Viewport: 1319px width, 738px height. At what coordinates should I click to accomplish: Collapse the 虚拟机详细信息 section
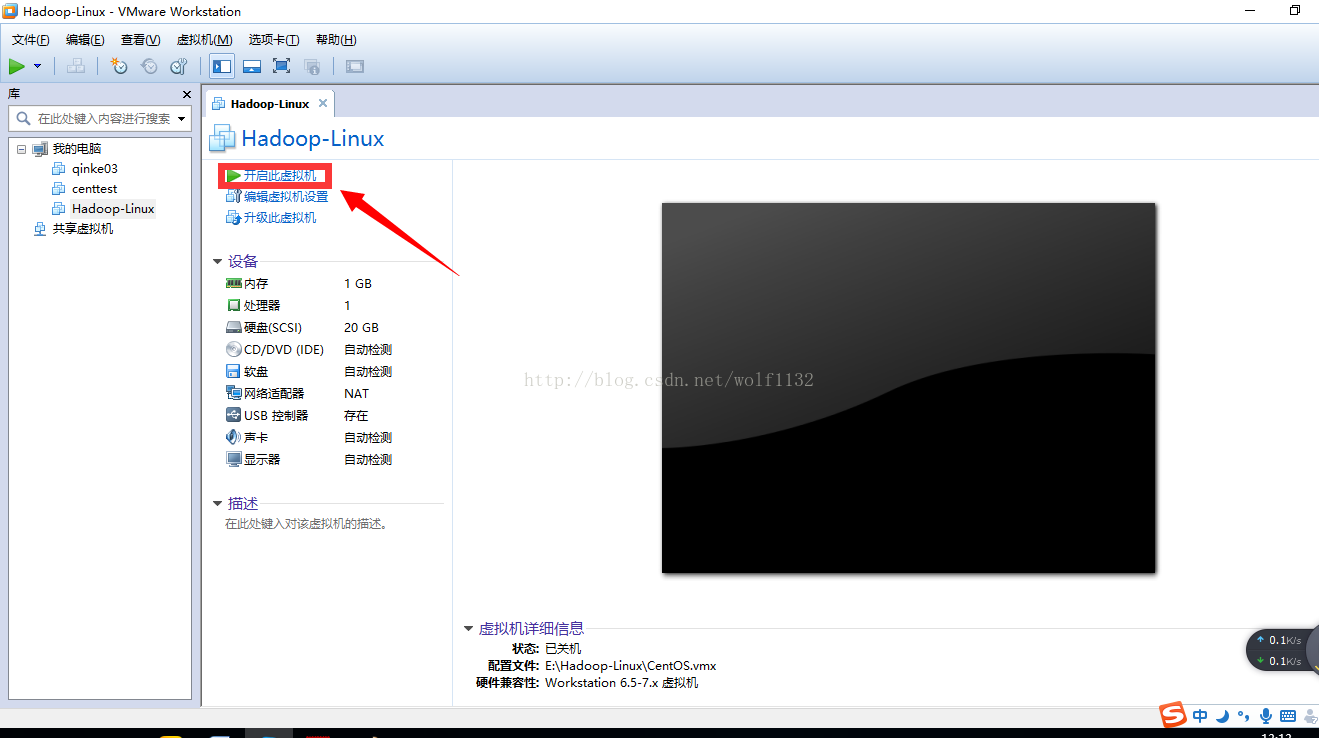coord(468,629)
